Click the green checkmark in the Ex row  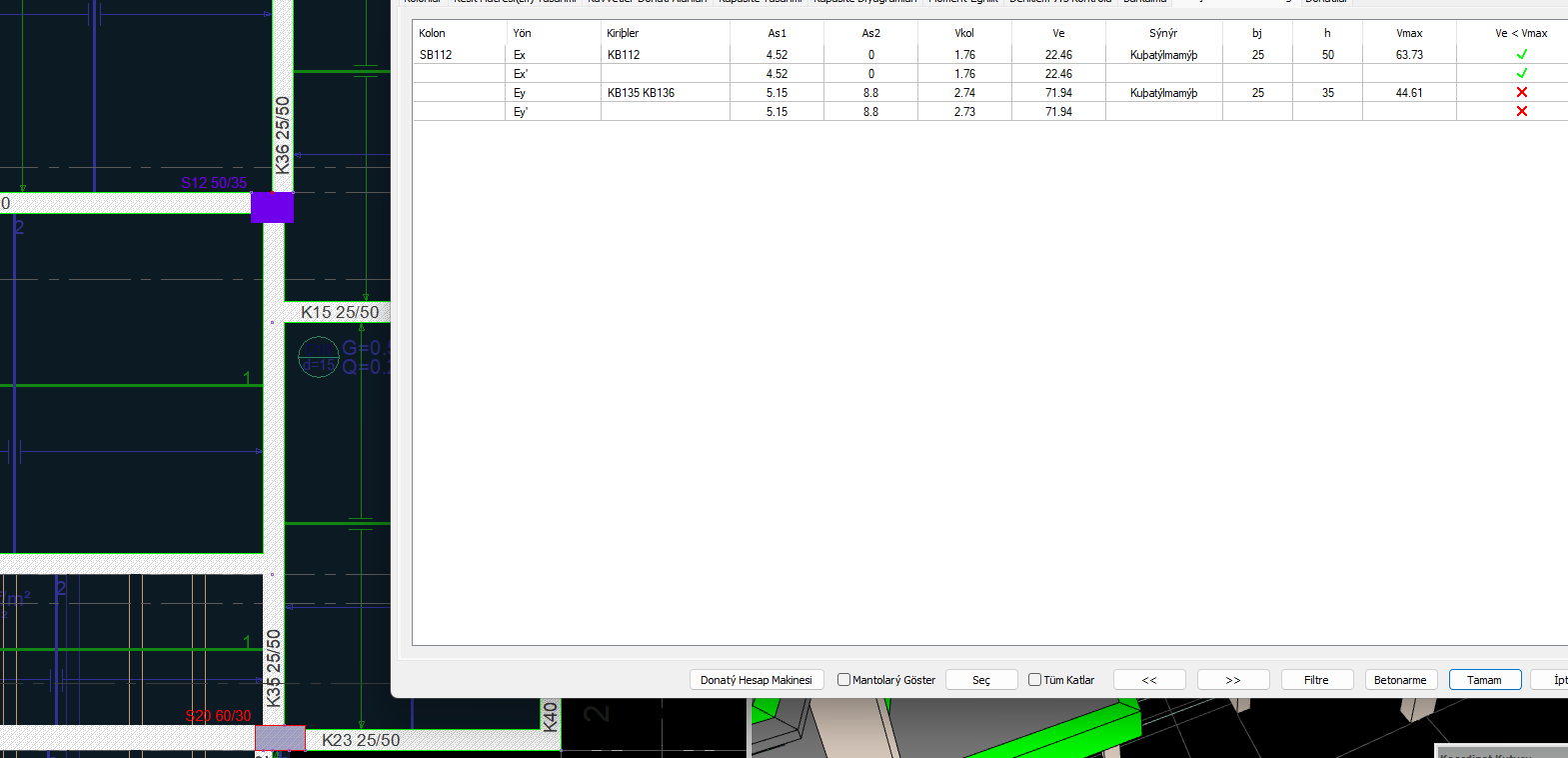click(x=1521, y=55)
